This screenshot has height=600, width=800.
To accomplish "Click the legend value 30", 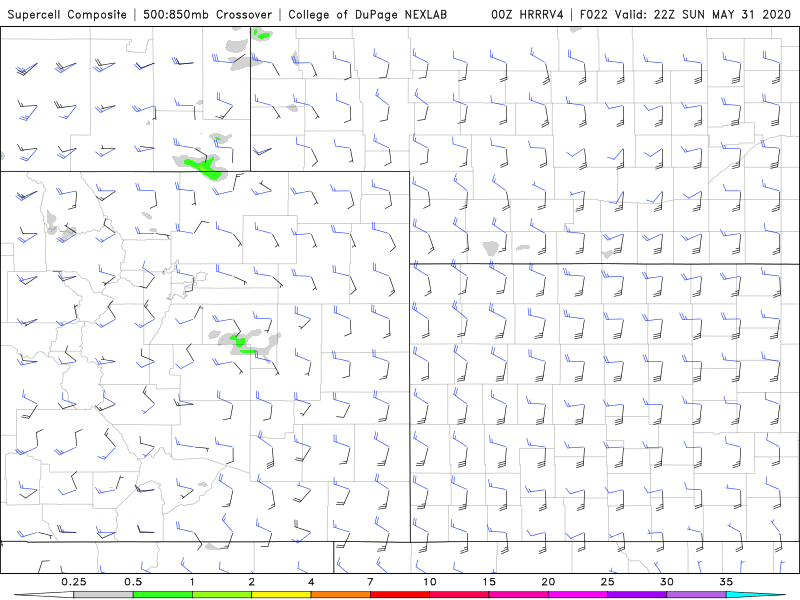I will 667,582.
